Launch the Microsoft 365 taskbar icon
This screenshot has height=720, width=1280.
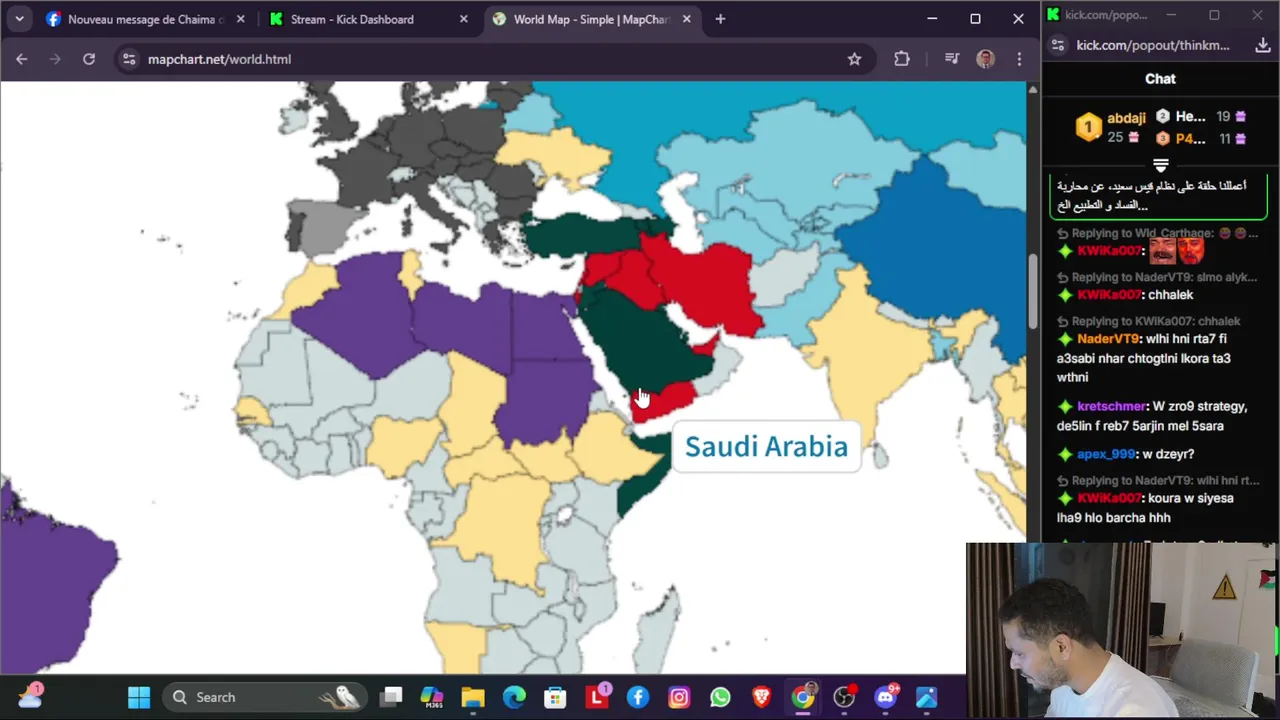[x=432, y=697]
